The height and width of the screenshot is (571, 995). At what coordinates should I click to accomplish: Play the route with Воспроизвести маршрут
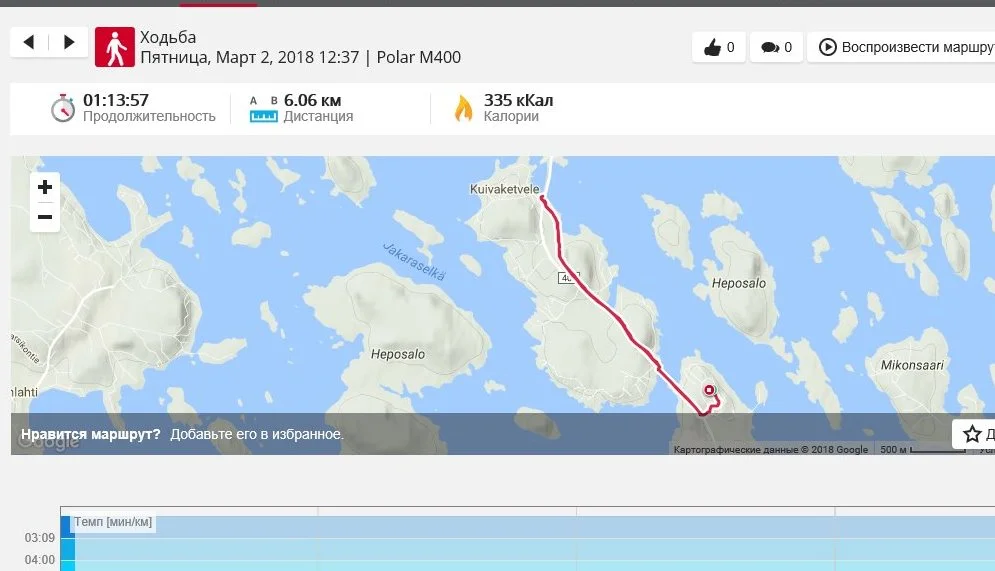pyautogui.click(x=901, y=47)
